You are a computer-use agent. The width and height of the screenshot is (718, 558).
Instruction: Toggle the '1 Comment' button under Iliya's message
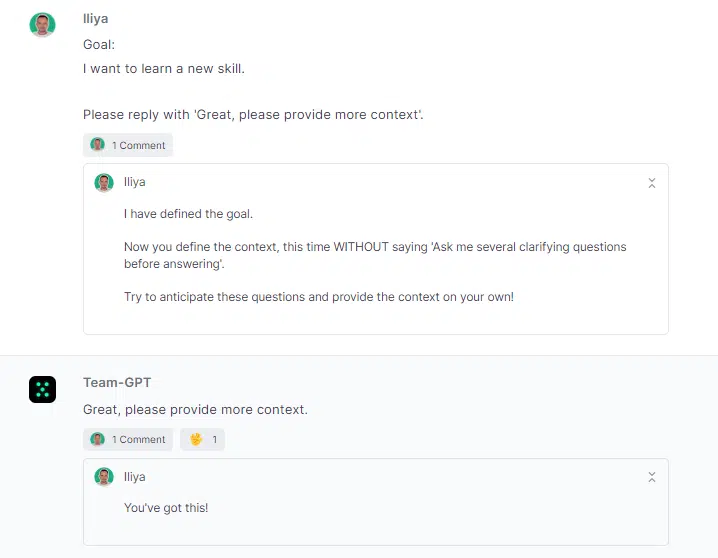coord(128,145)
